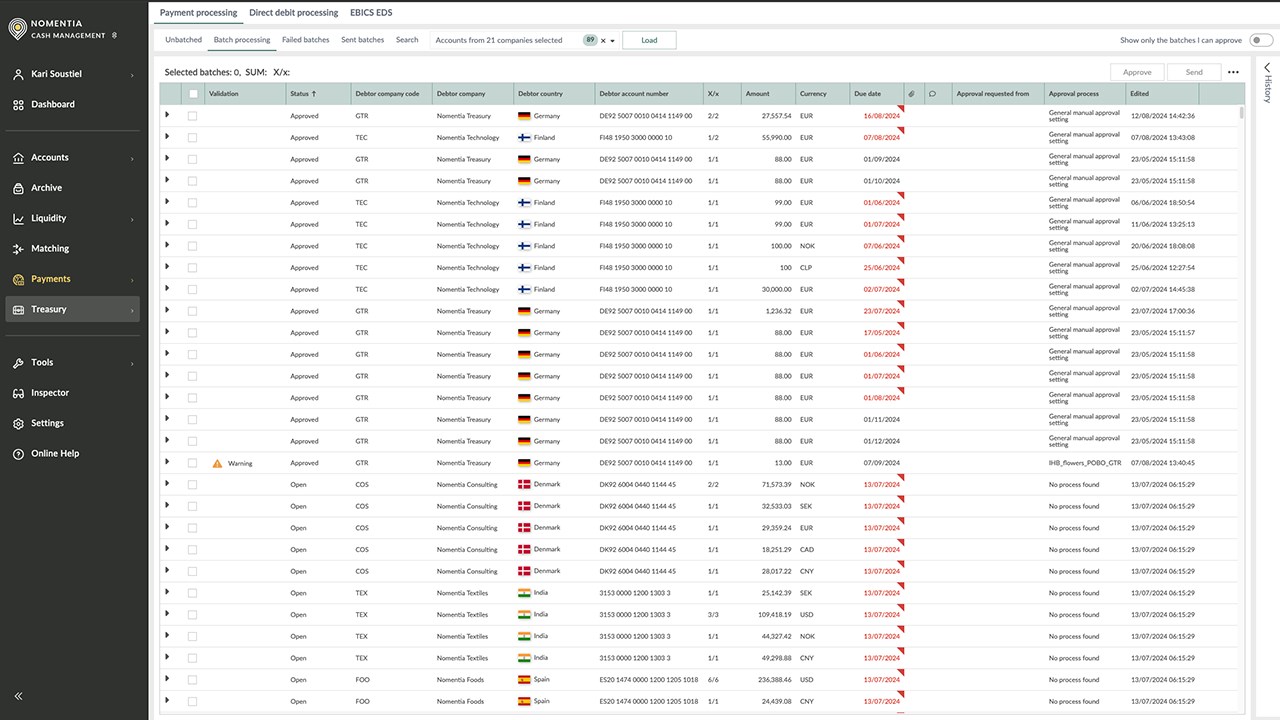
Task: Open the Failed batches sub-tab
Action: (x=306, y=40)
